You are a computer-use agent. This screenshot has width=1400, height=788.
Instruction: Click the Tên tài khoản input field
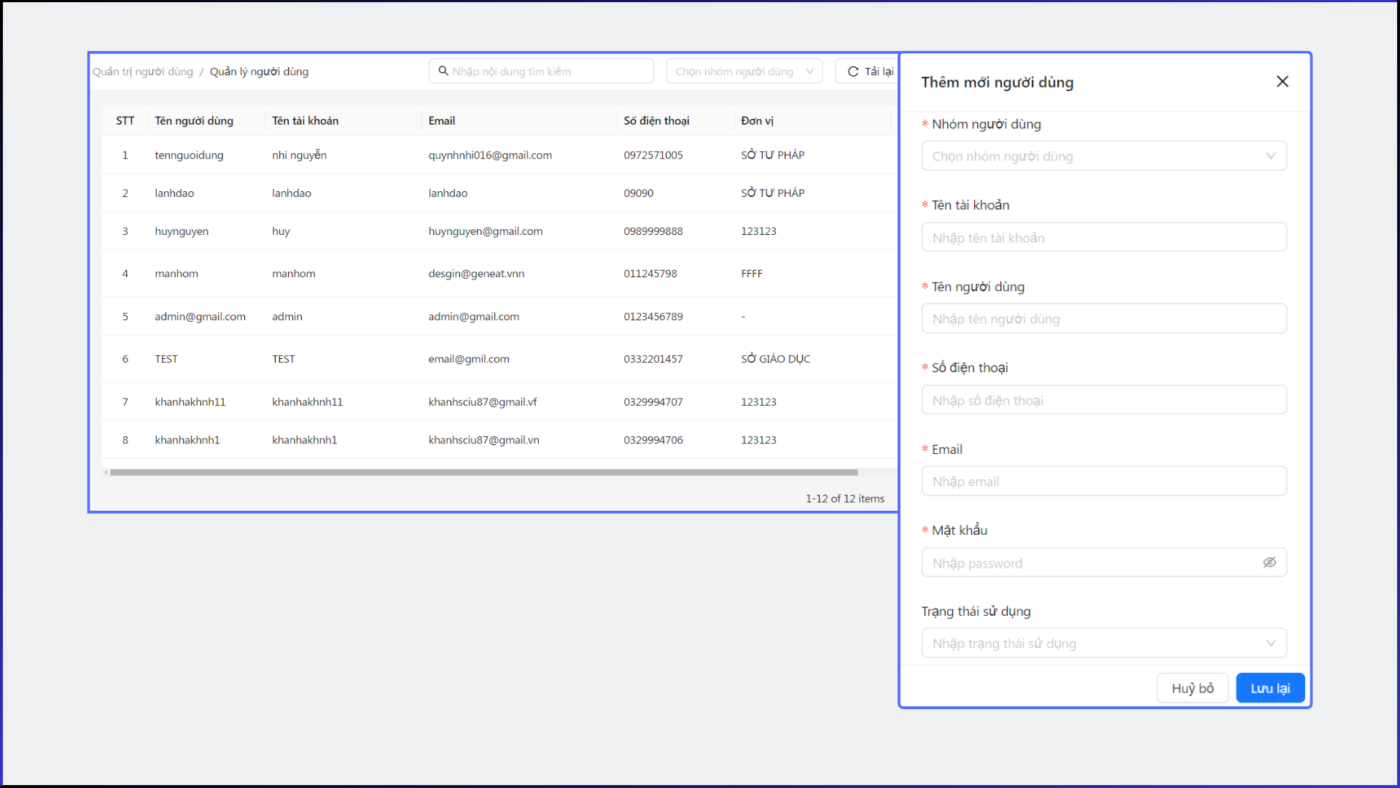(1104, 237)
